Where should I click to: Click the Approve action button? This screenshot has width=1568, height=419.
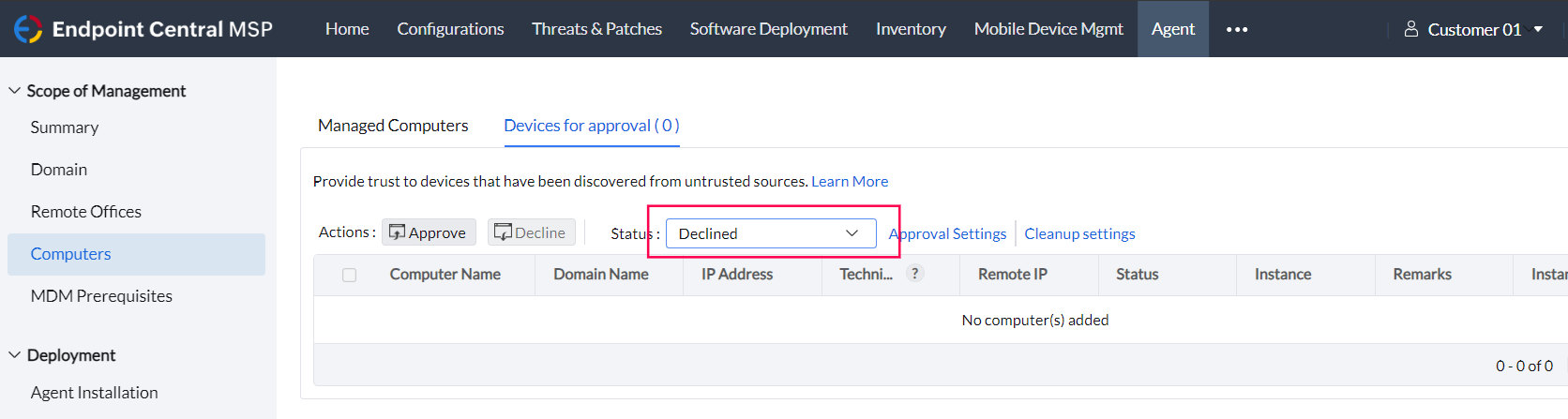coord(429,232)
